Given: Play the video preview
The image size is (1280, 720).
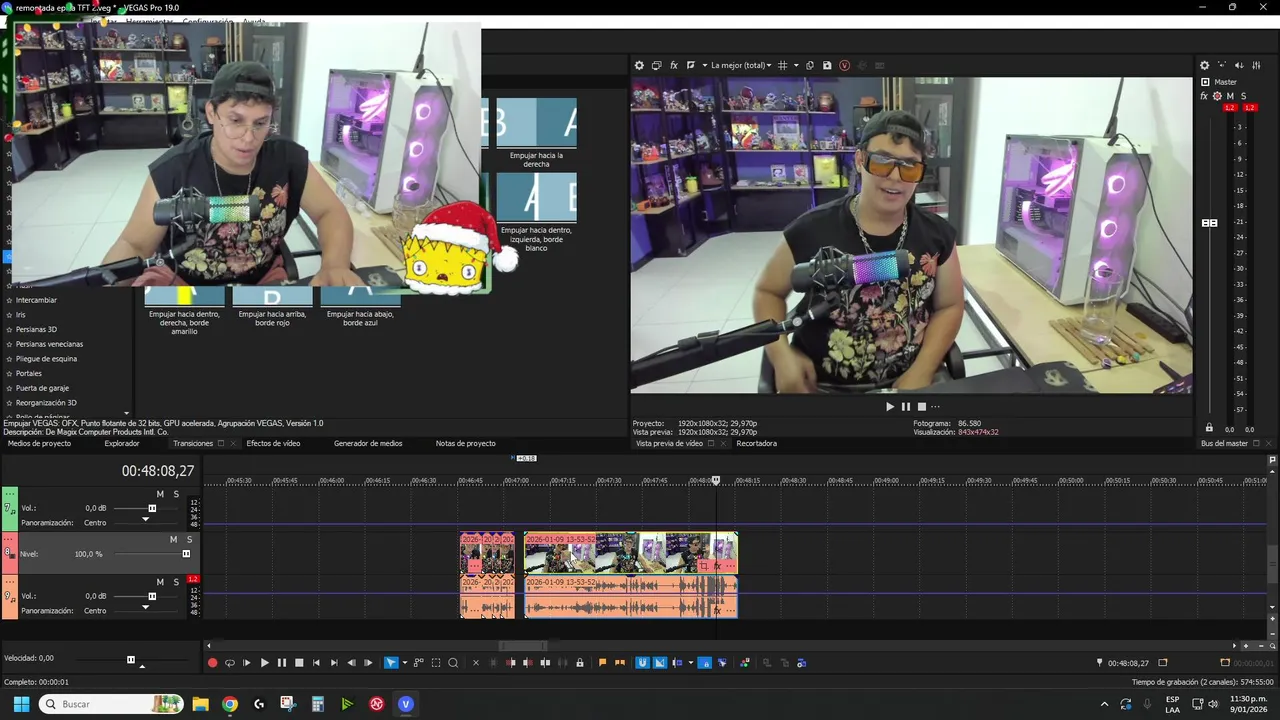Looking at the screenshot, I should (890, 406).
